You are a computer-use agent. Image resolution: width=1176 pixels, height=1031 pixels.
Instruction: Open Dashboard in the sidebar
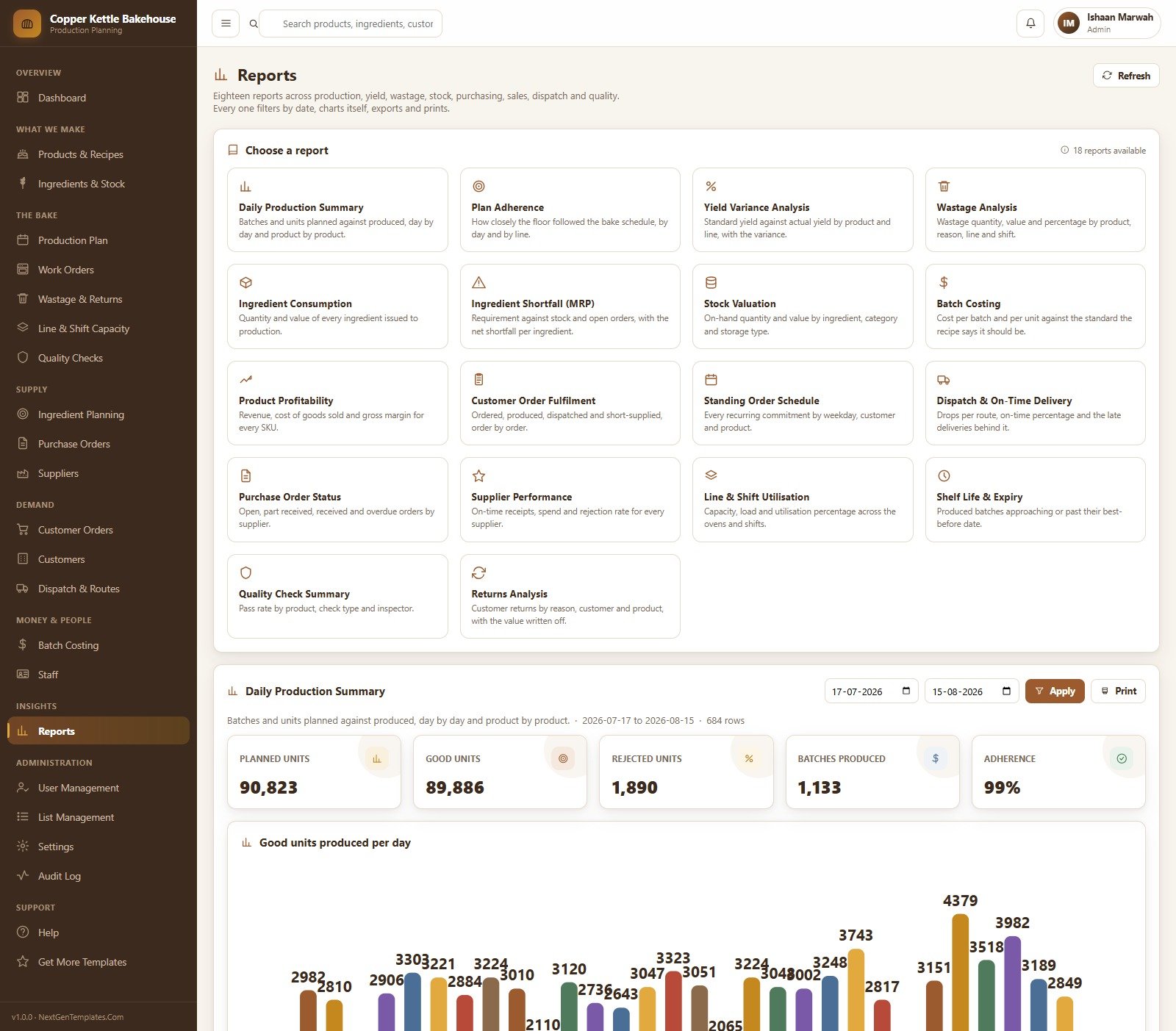pos(98,98)
